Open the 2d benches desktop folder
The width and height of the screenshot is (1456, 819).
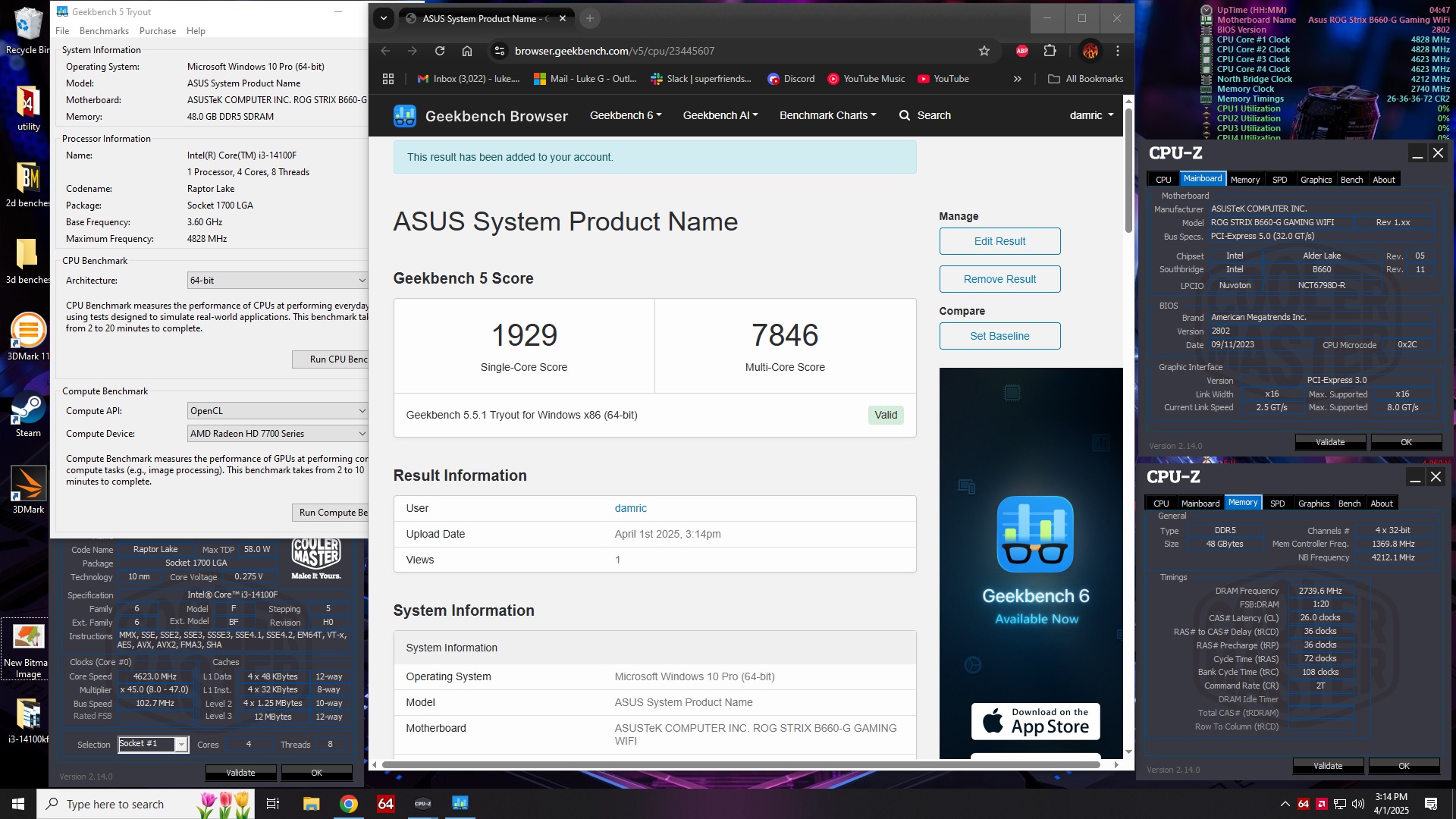pos(28,184)
